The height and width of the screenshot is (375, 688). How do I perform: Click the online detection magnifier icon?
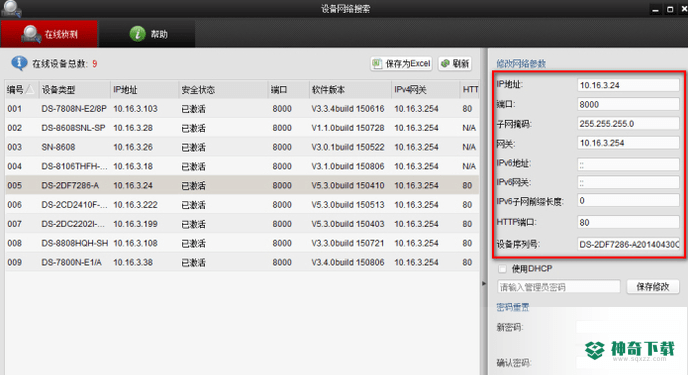tap(31, 34)
